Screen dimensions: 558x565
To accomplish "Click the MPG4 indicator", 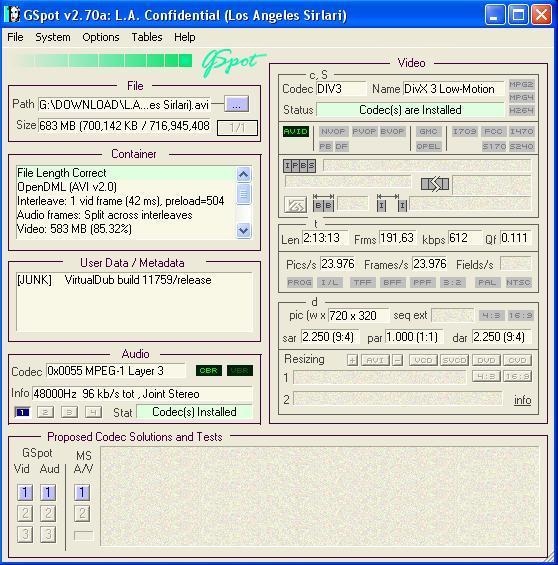I will tap(521, 98).
